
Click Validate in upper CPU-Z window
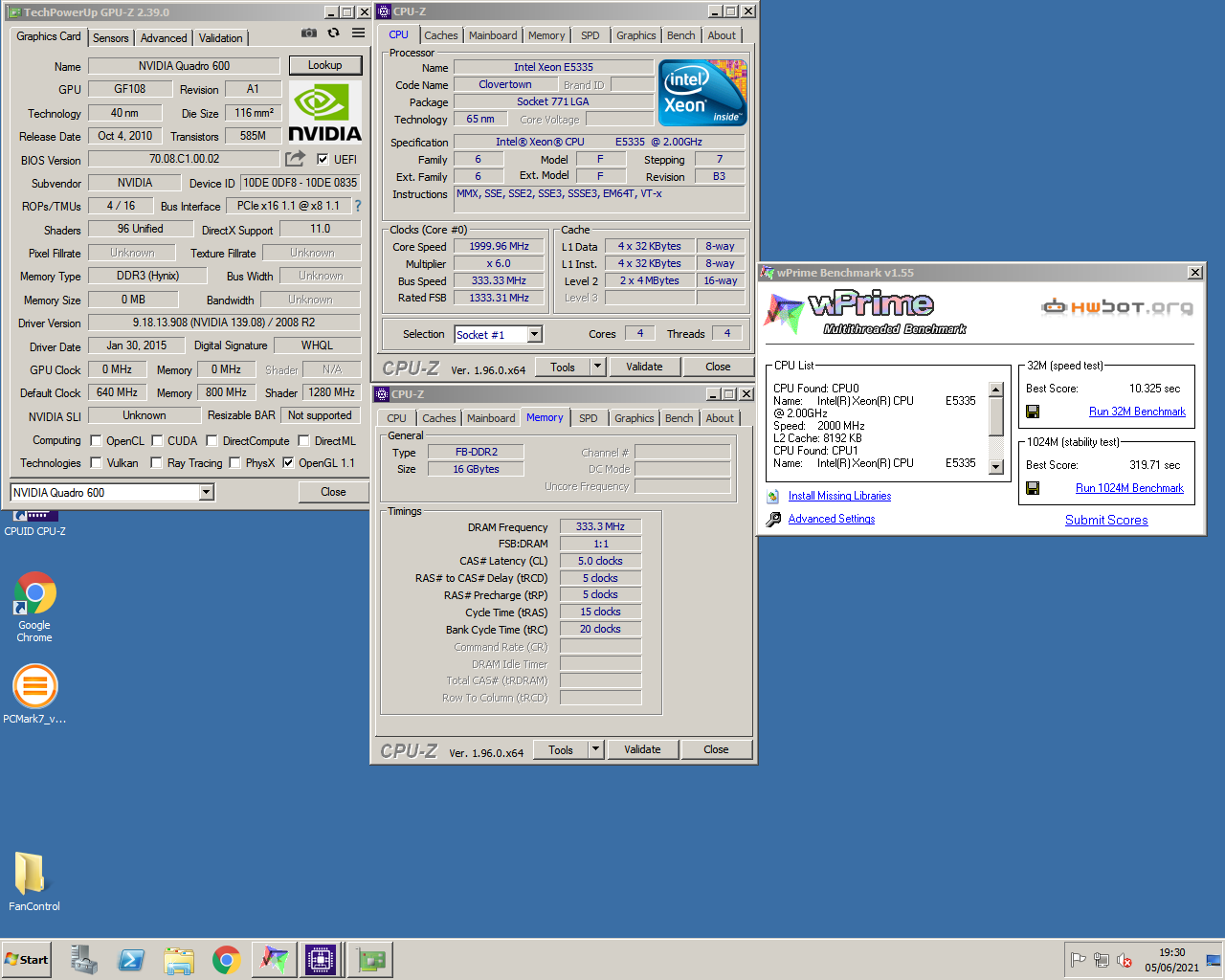click(x=644, y=367)
